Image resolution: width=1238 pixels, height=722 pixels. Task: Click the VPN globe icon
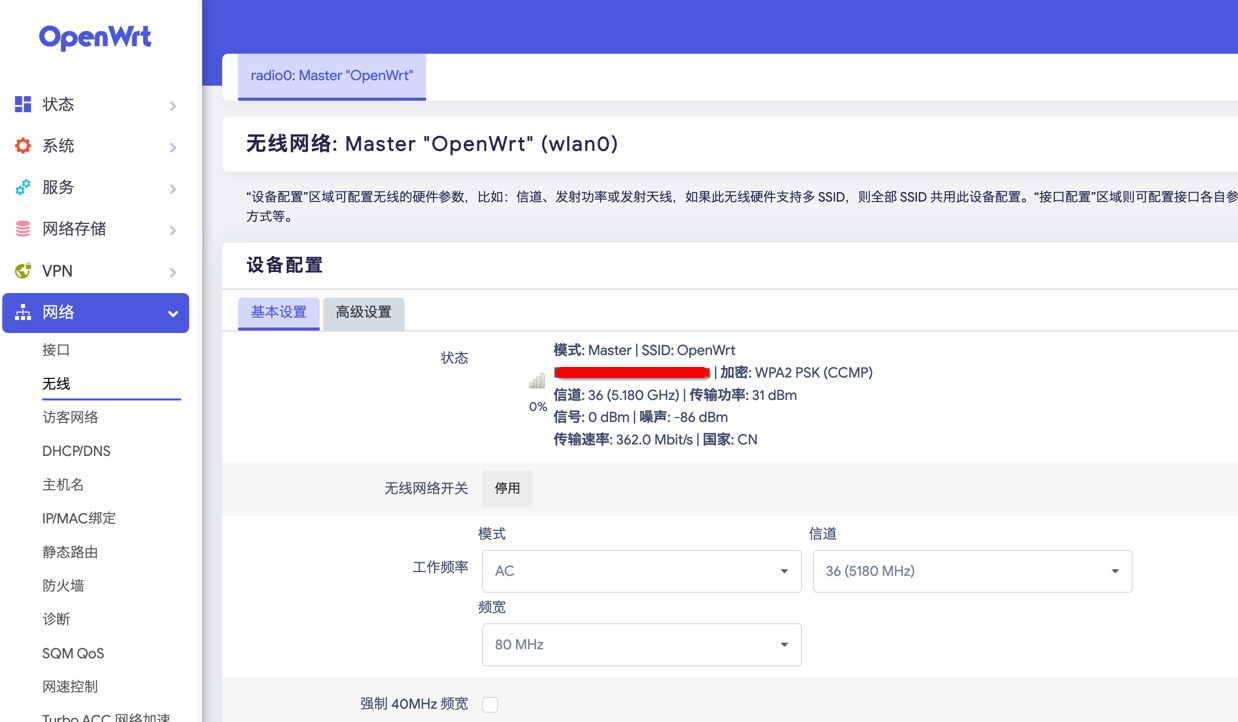click(x=23, y=271)
